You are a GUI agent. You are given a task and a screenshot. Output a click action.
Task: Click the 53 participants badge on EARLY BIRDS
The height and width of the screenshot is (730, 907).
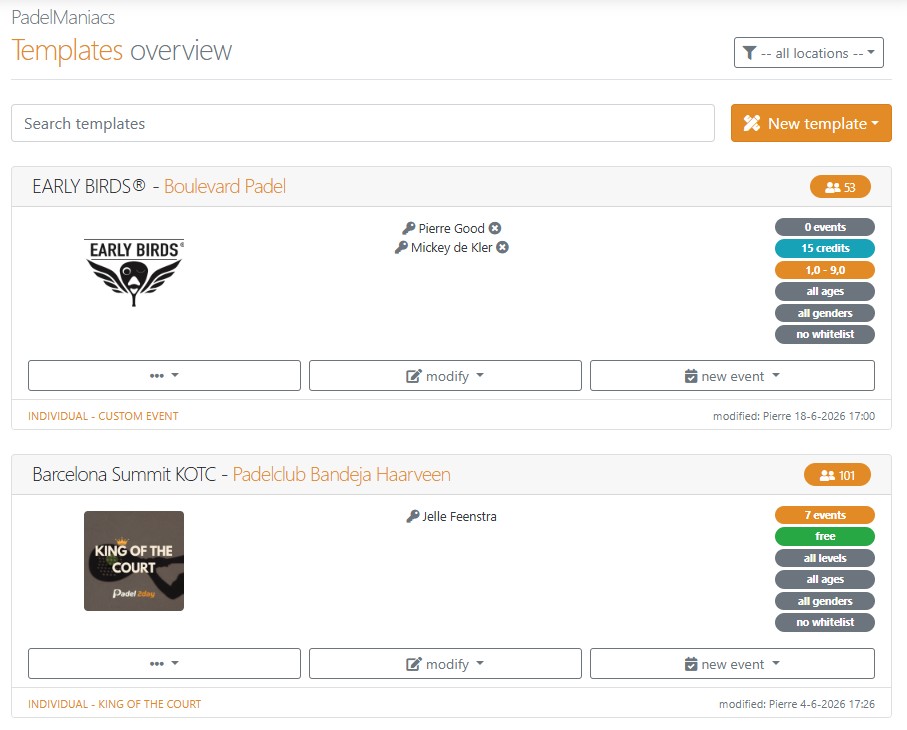pyautogui.click(x=840, y=187)
